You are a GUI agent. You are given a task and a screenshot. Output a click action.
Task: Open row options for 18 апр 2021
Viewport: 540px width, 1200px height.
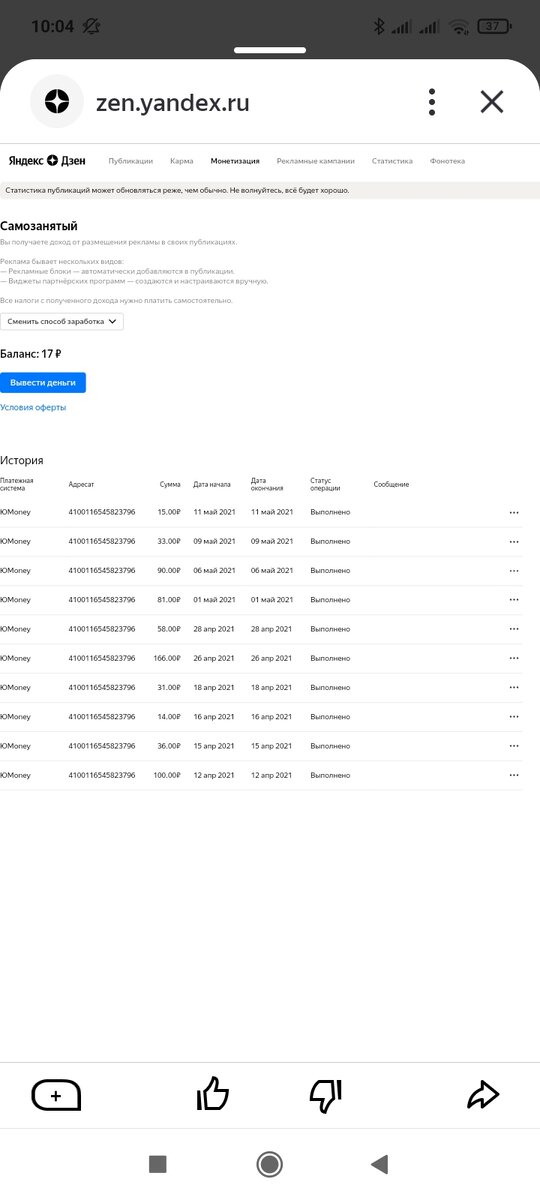click(514, 688)
